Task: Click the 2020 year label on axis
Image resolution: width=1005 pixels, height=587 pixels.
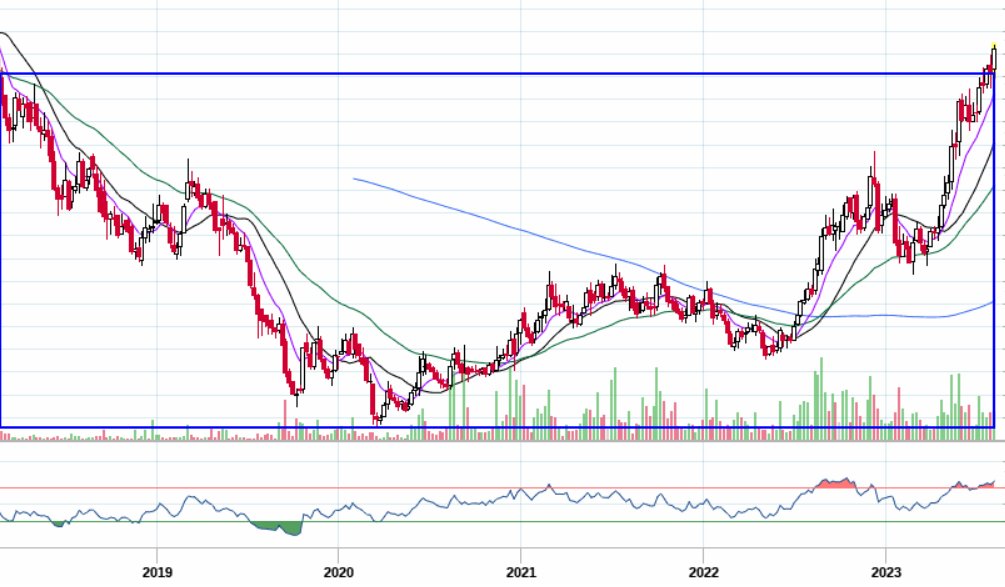Action: tap(338, 572)
